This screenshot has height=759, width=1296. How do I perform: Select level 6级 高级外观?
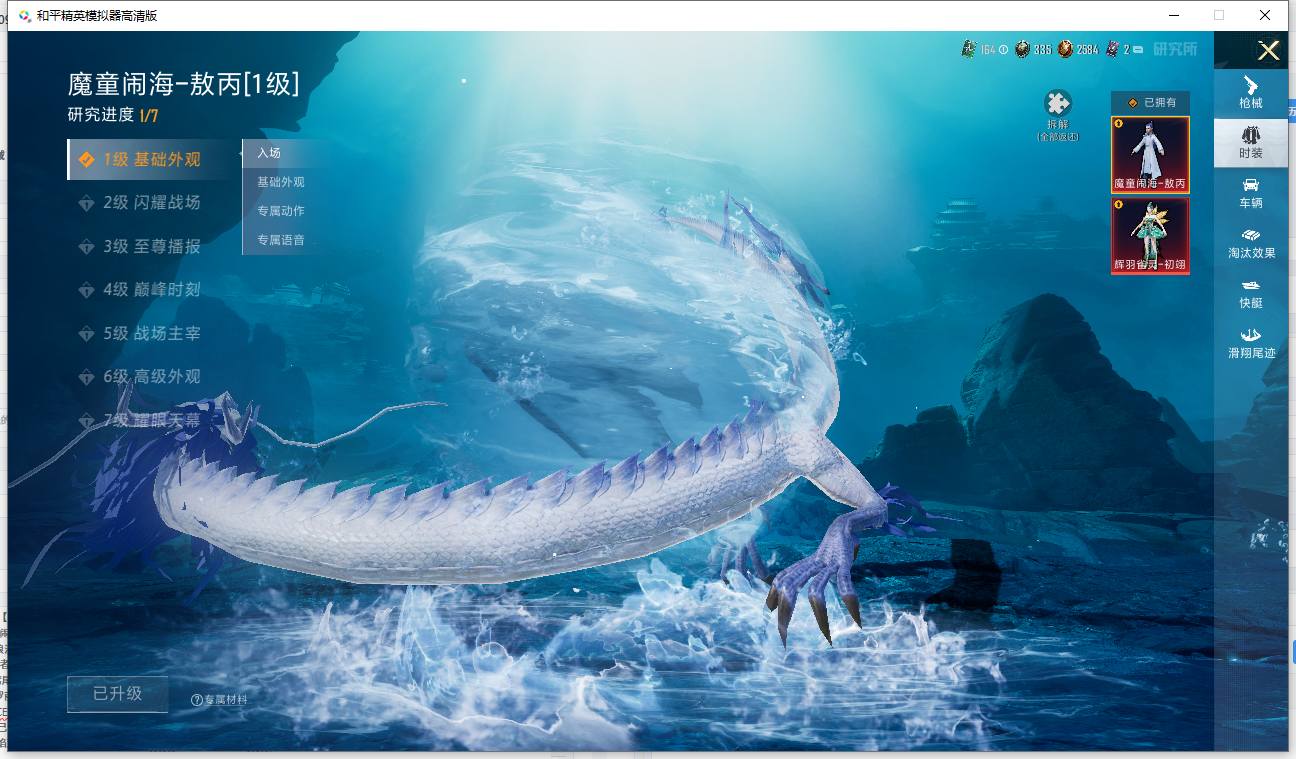pyautogui.click(x=140, y=376)
